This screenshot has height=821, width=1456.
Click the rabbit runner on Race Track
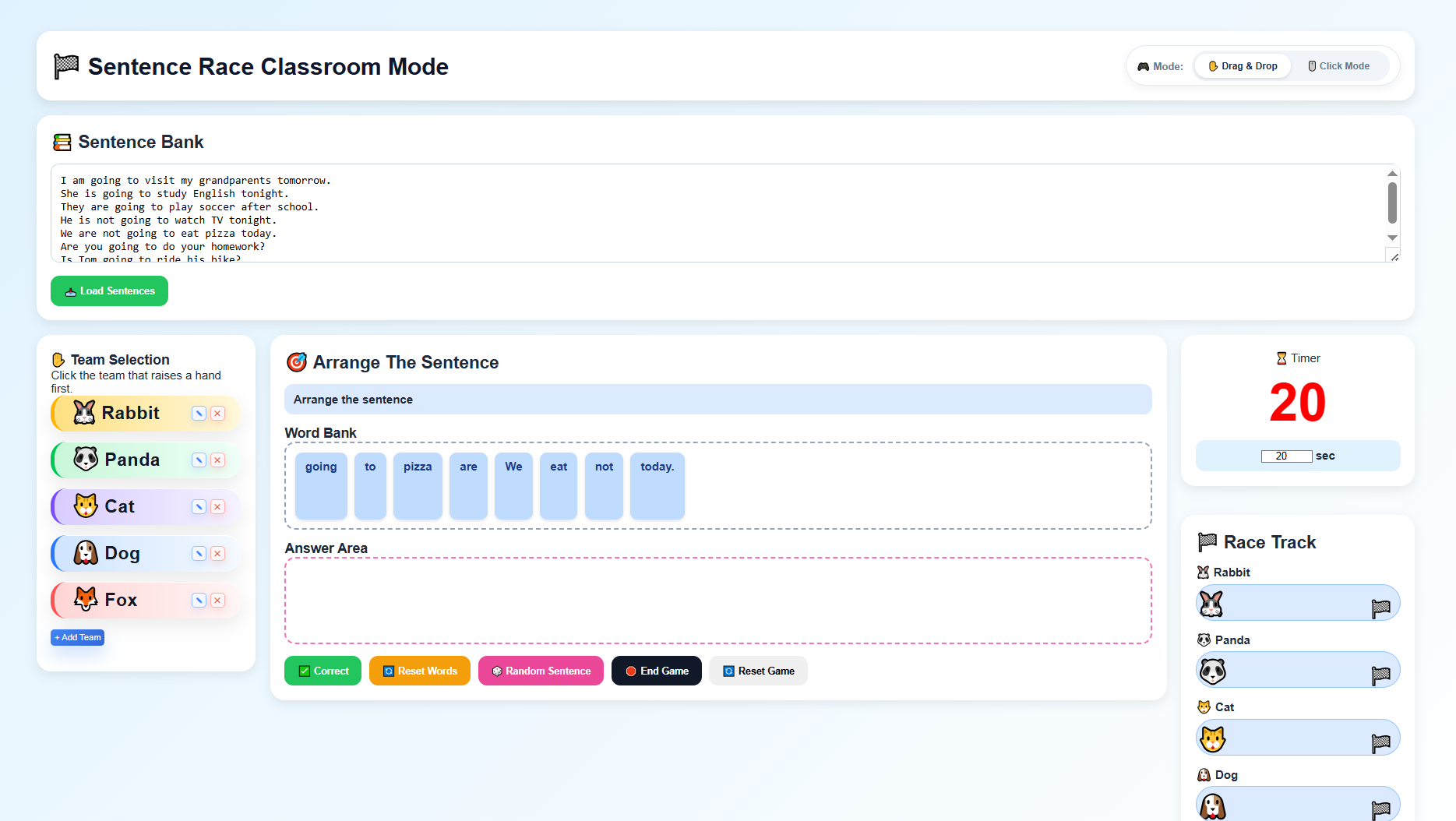tap(1211, 604)
